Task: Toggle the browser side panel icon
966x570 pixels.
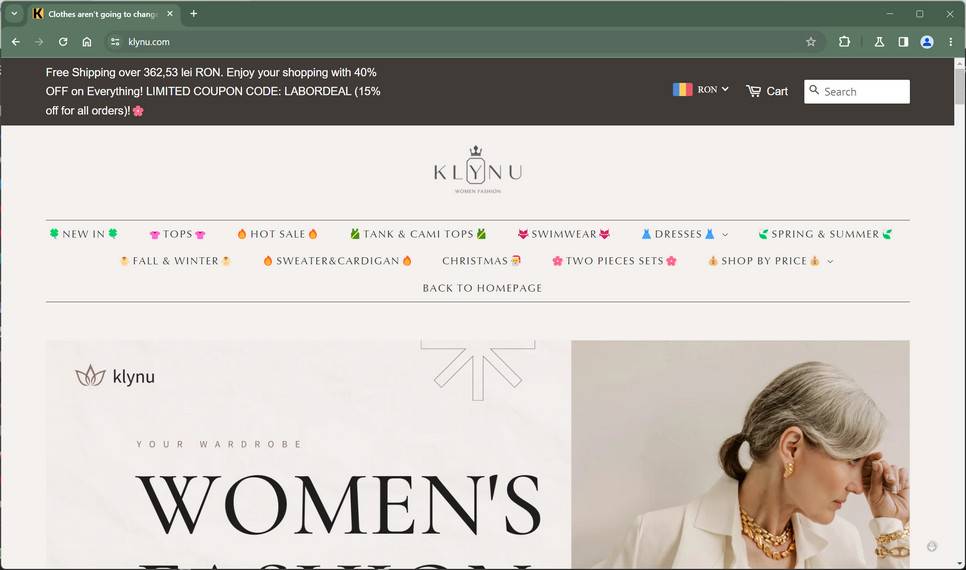Action: coord(903,42)
